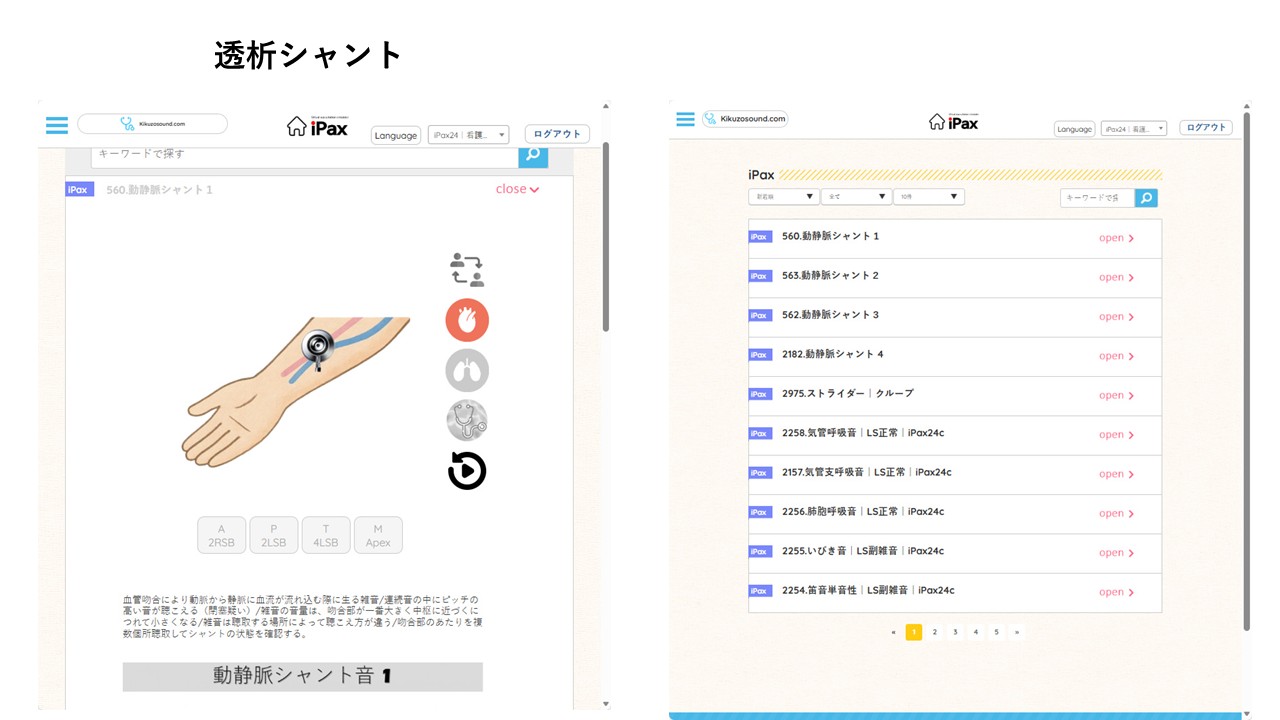
Task: Open iPax24 course dropdown in left panel
Action: 469,135
